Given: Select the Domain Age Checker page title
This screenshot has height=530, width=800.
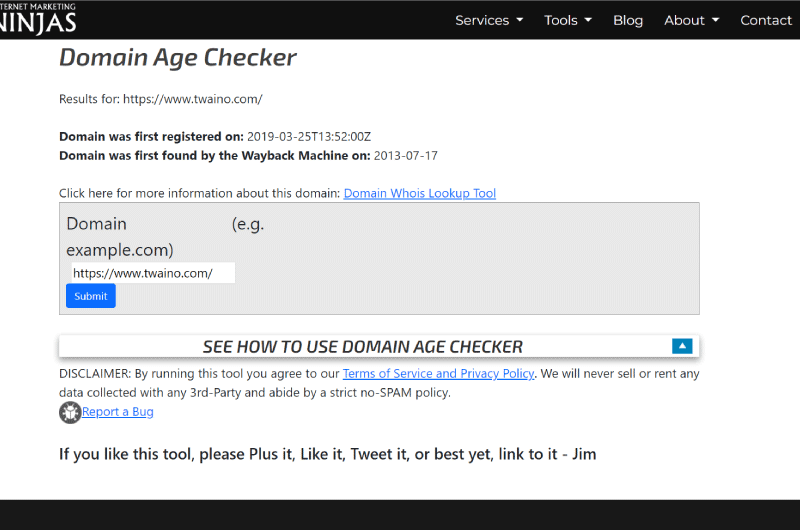Looking at the screenshot, I should tap(178, 58).
